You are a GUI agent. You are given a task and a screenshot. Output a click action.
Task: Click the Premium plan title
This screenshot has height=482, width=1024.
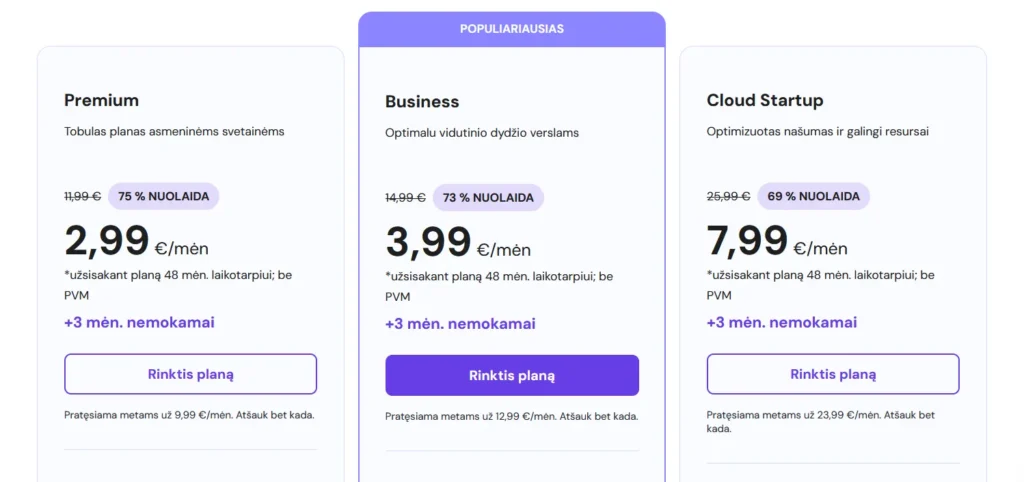click(x=101, y=101)
